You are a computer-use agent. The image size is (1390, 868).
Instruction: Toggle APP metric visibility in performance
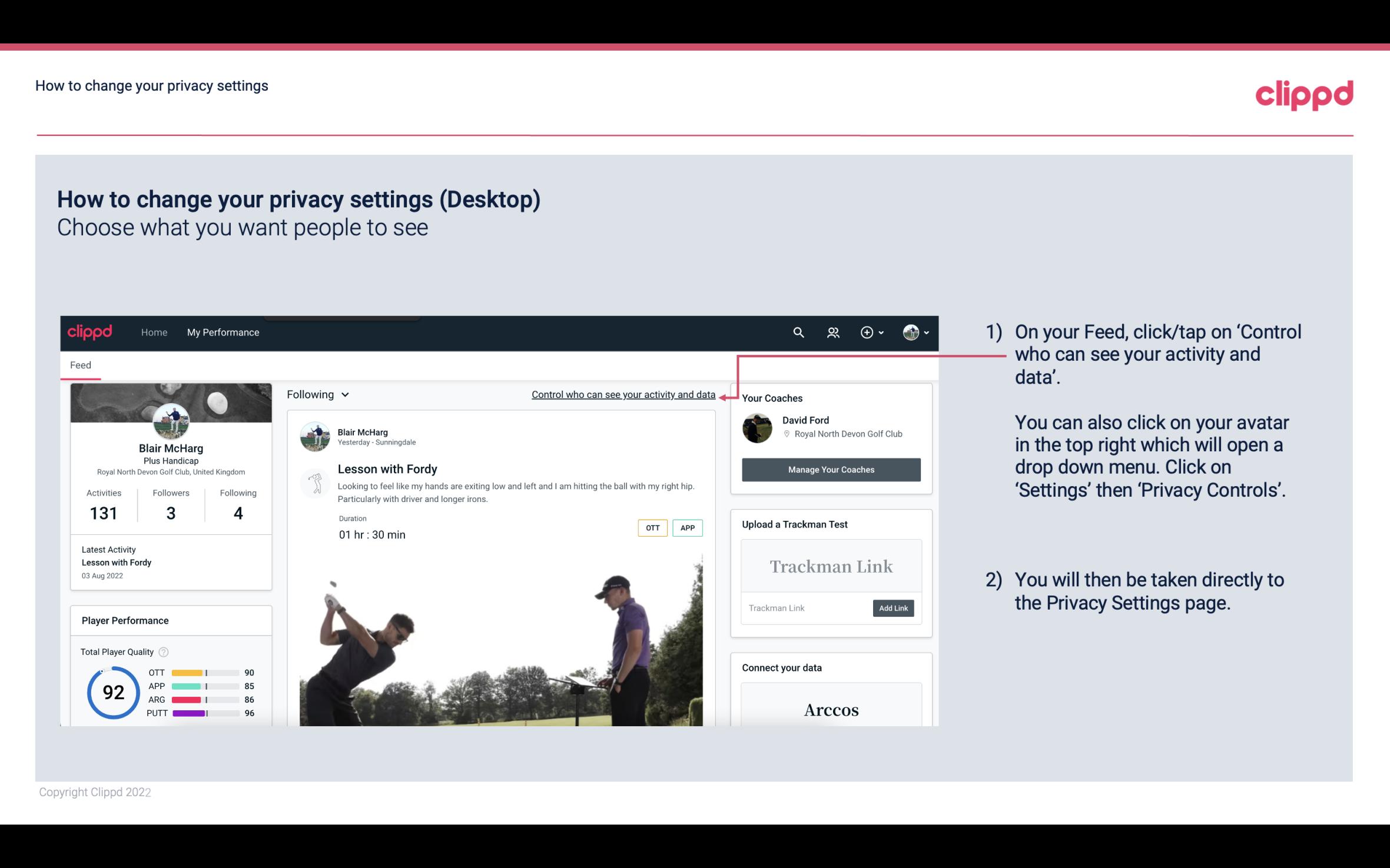[x=197, y=686]
